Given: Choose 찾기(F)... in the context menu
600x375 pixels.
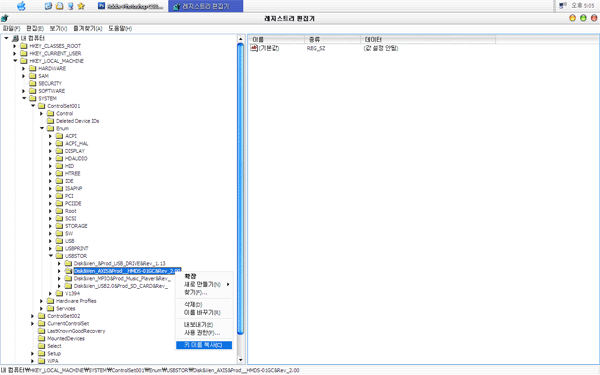Looking at the screenshot, I should coord(204,292).
